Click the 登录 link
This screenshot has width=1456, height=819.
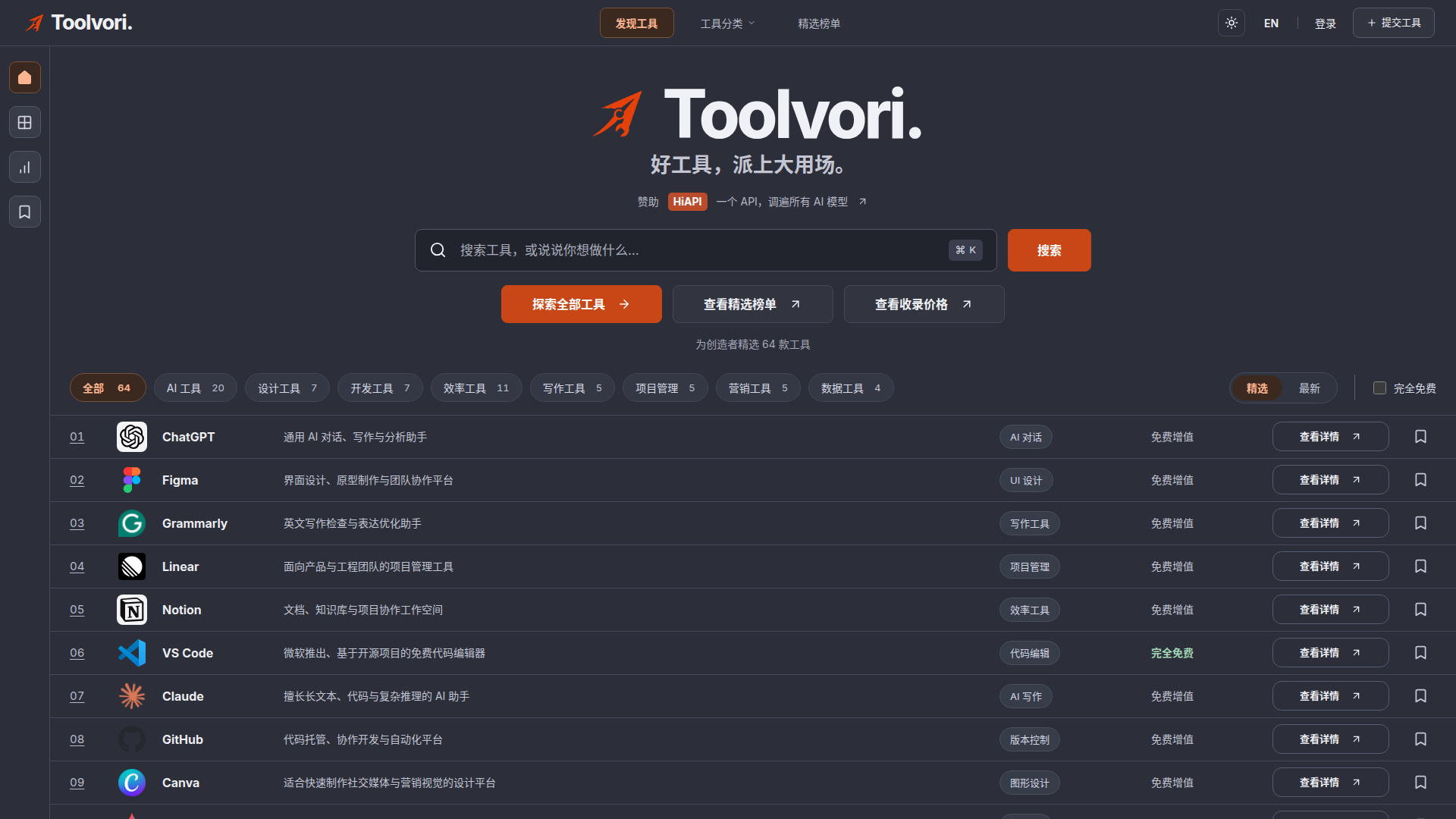(1326, 24)
